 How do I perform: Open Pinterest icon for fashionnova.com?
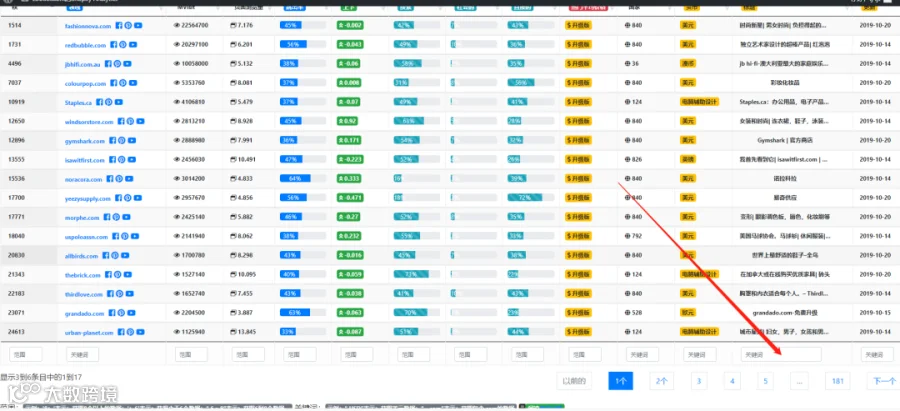pyautogui.click(x=128, y=25)
